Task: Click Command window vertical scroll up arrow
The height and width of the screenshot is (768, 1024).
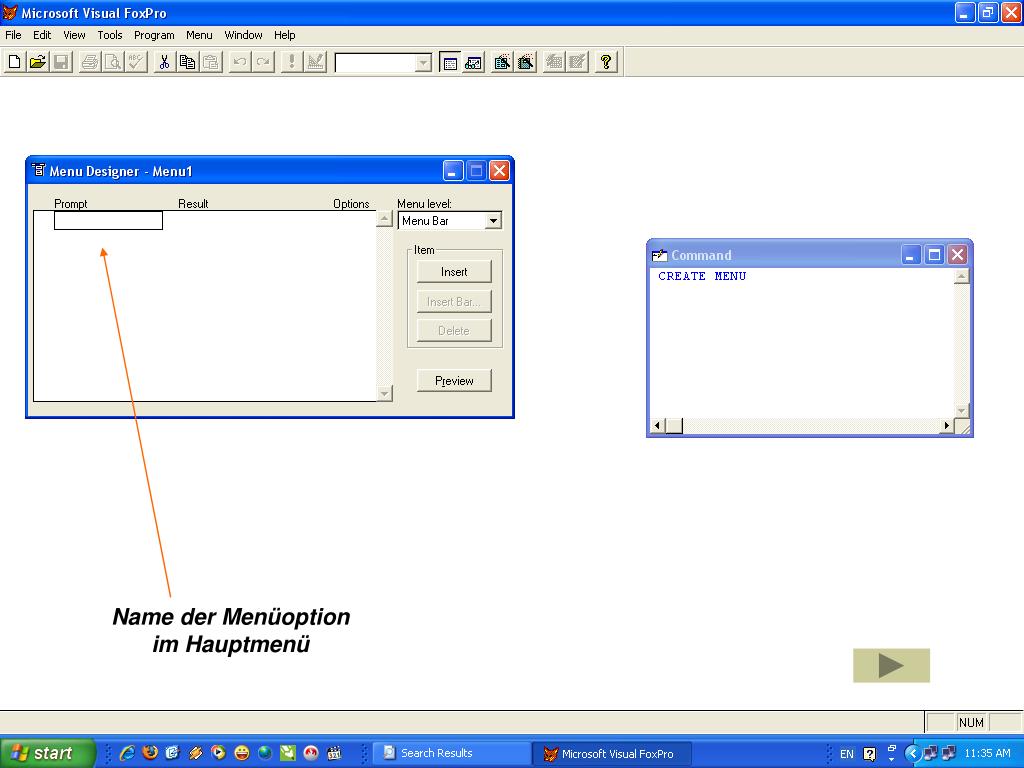Action: click(x=961, y=277)
